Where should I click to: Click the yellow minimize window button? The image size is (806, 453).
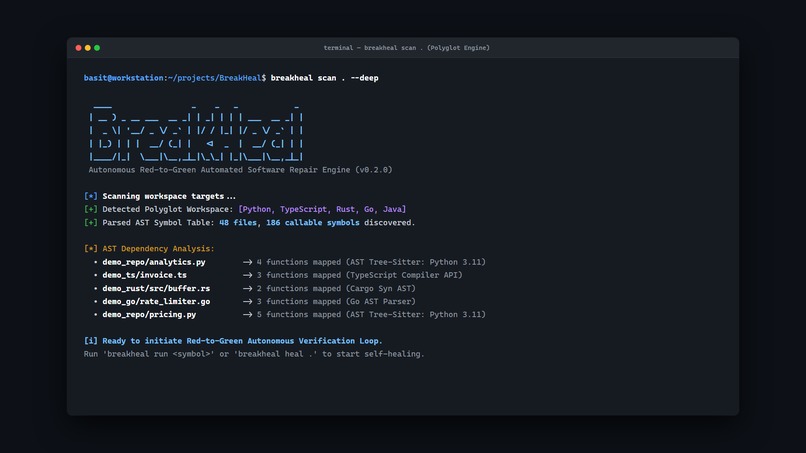88,48
